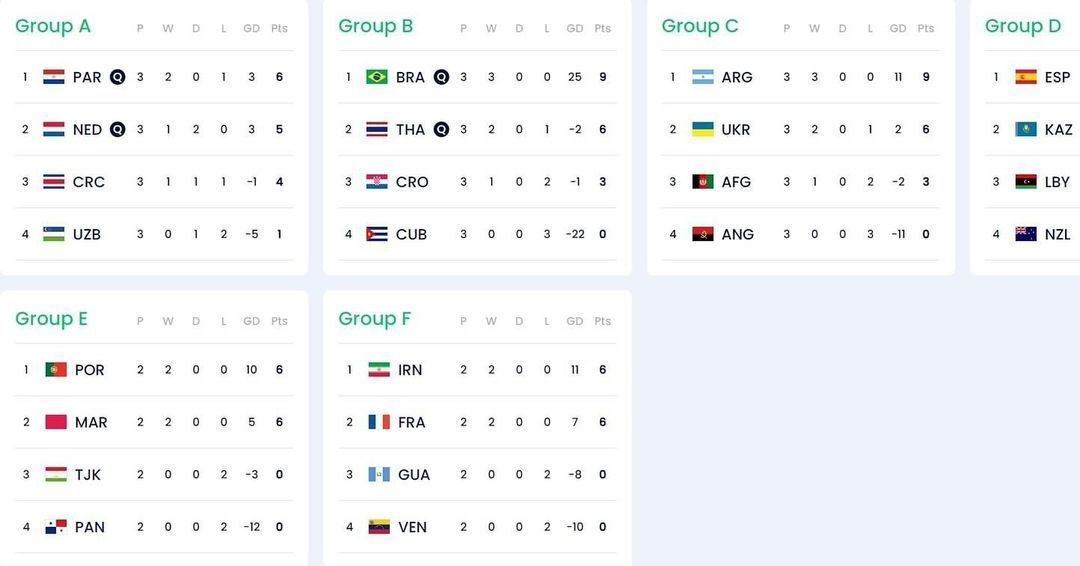The width and height of the screenshot is (1080, 566).
Task: Click the Venezuela flag icon
Action: tap(379, 527)
